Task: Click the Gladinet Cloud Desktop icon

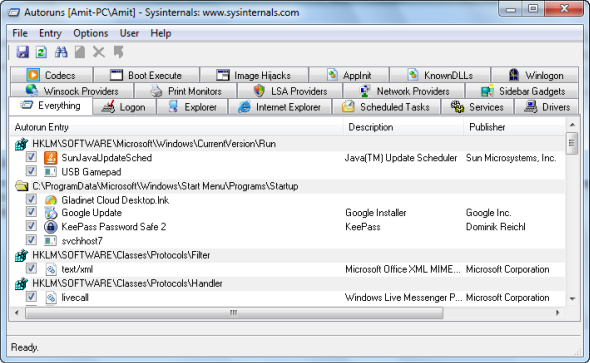Action: (x=50, y=200)
